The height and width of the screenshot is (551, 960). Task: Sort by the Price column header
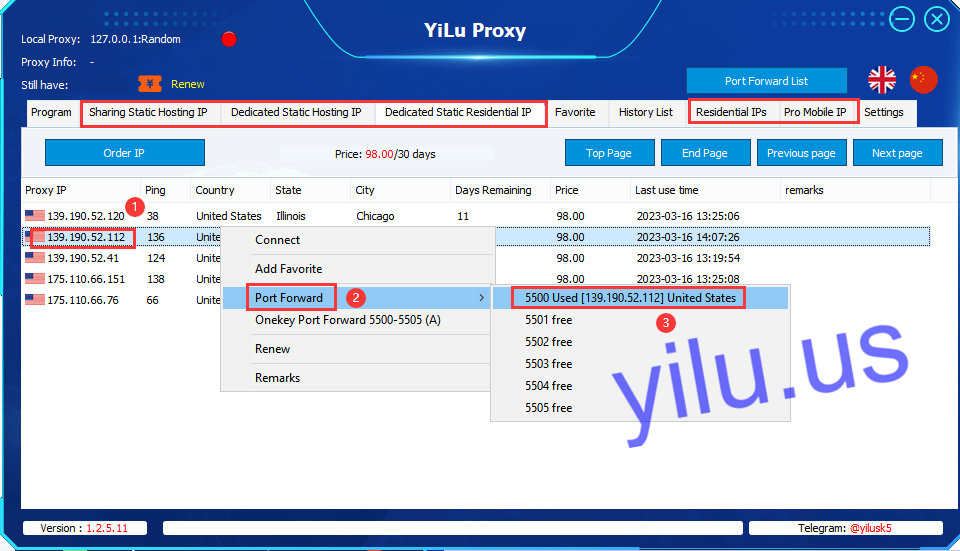[x=590, y=190]
